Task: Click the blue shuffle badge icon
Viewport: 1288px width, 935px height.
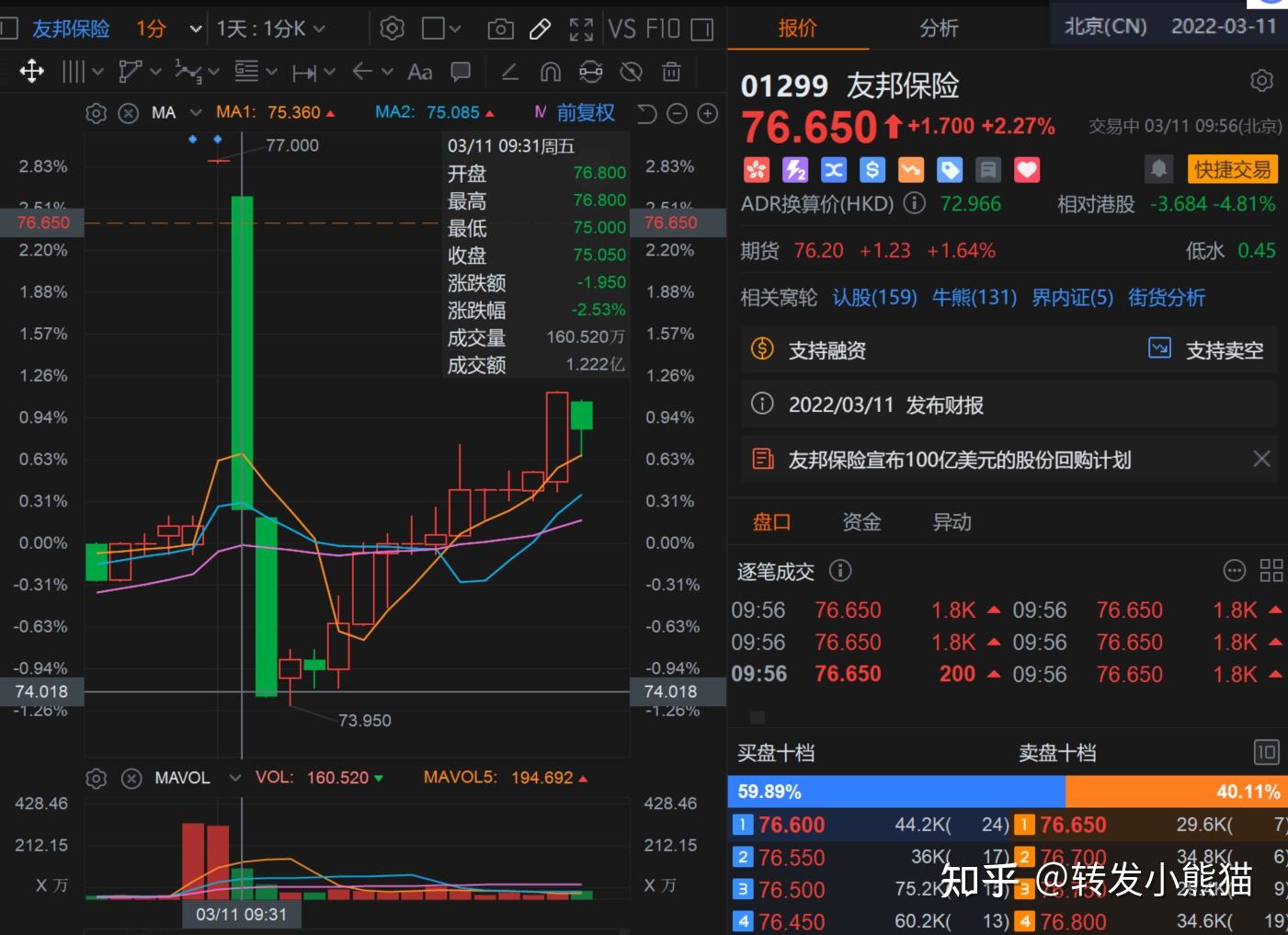Action: pos(834,170)
